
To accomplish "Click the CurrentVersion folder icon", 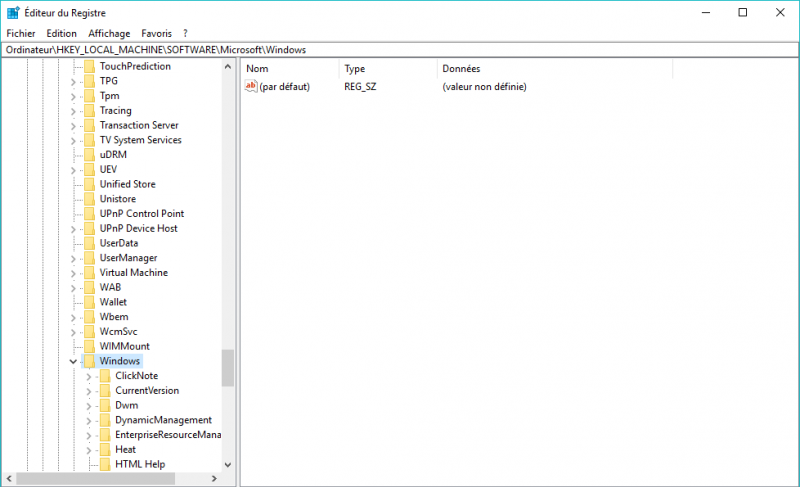I will (x=105, y=391).
